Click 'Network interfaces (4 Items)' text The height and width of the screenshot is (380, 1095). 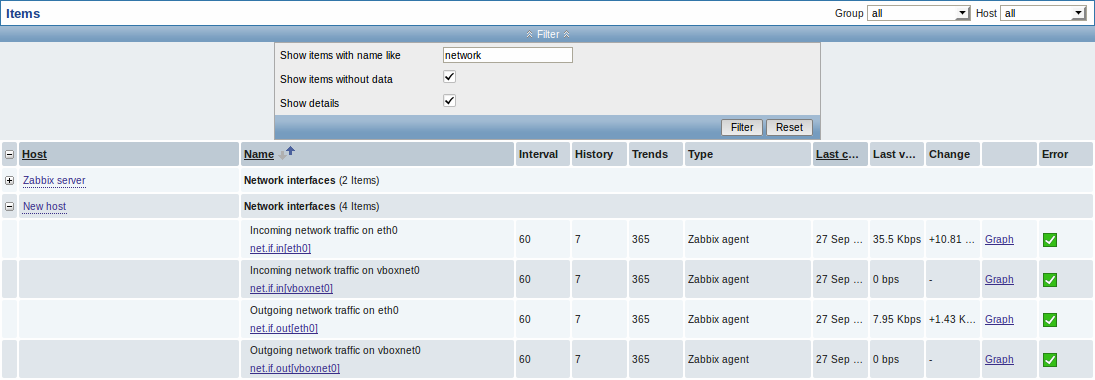point(311,207)
